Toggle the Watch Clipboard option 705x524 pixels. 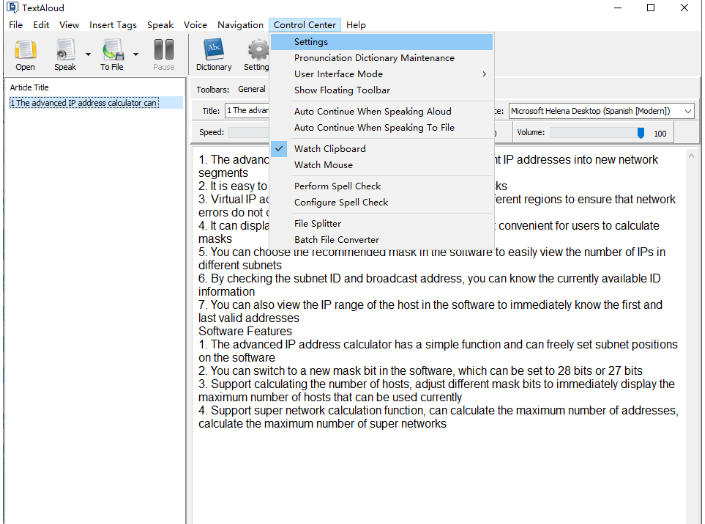[329, 149]
